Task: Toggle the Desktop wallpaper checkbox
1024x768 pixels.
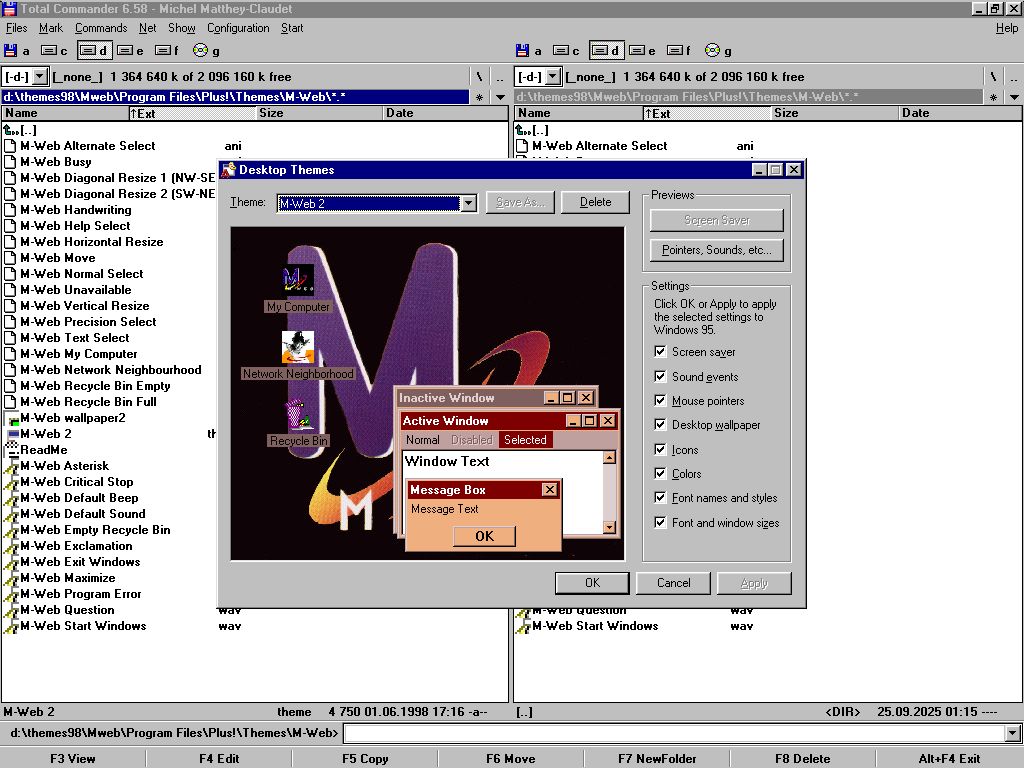Action: click(x=660, y=425)
